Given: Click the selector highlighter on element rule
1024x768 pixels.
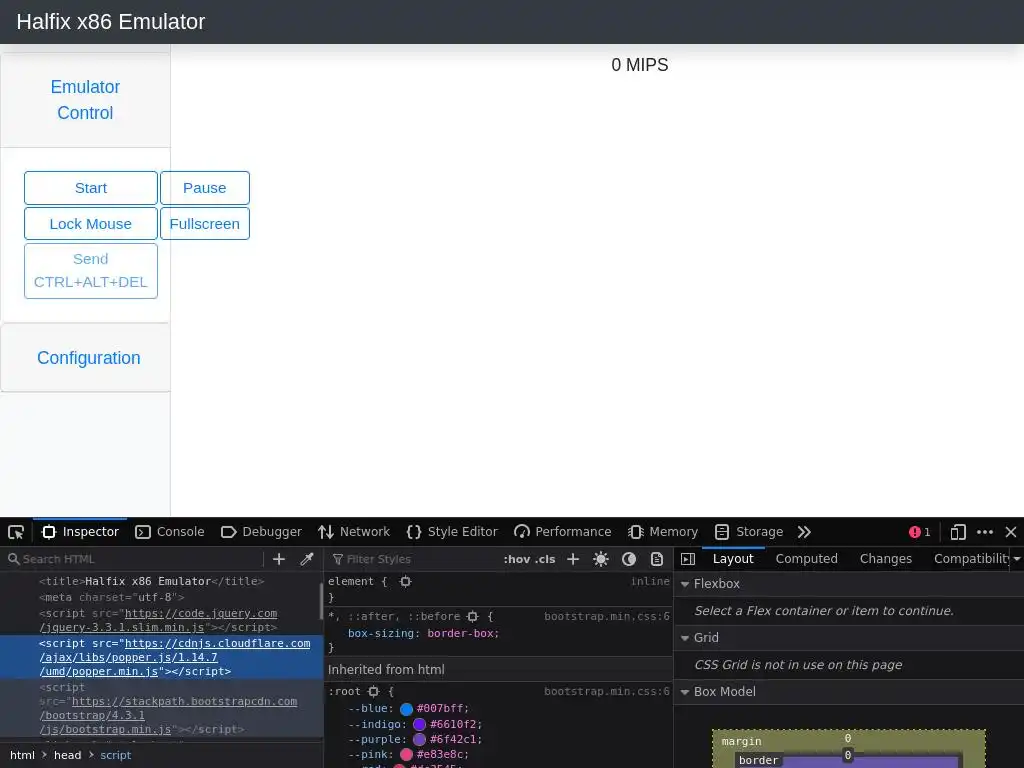Looking at the screenshot, I should click(406, 581).
